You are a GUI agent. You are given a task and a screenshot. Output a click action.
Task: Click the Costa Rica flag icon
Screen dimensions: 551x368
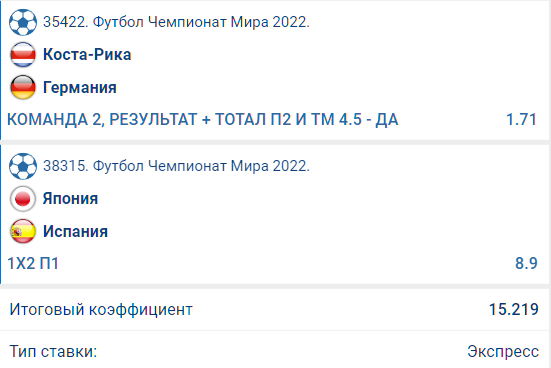tap(23, 55)
